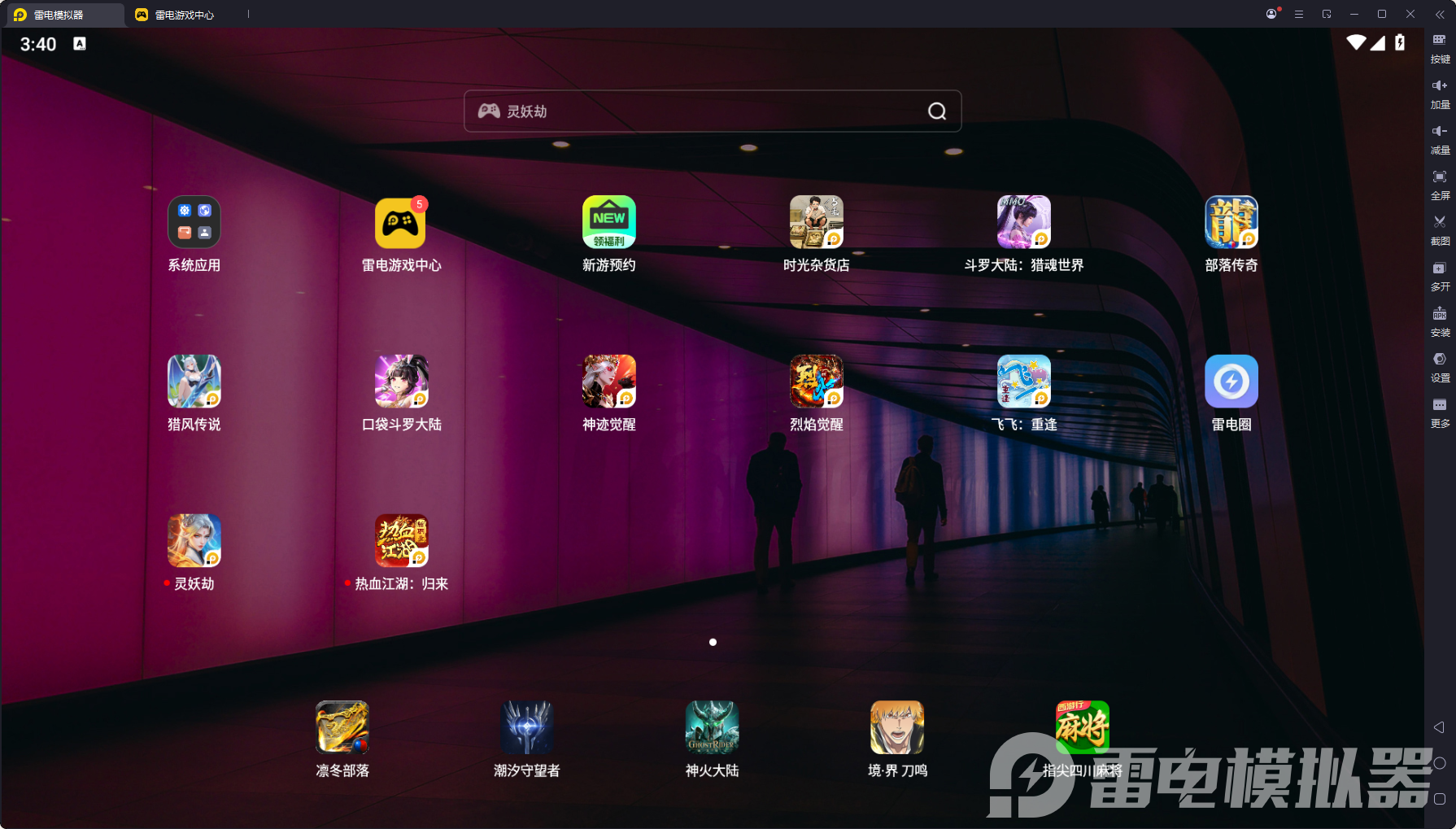Launch 烈焰觉醒 game

[816, 382]
